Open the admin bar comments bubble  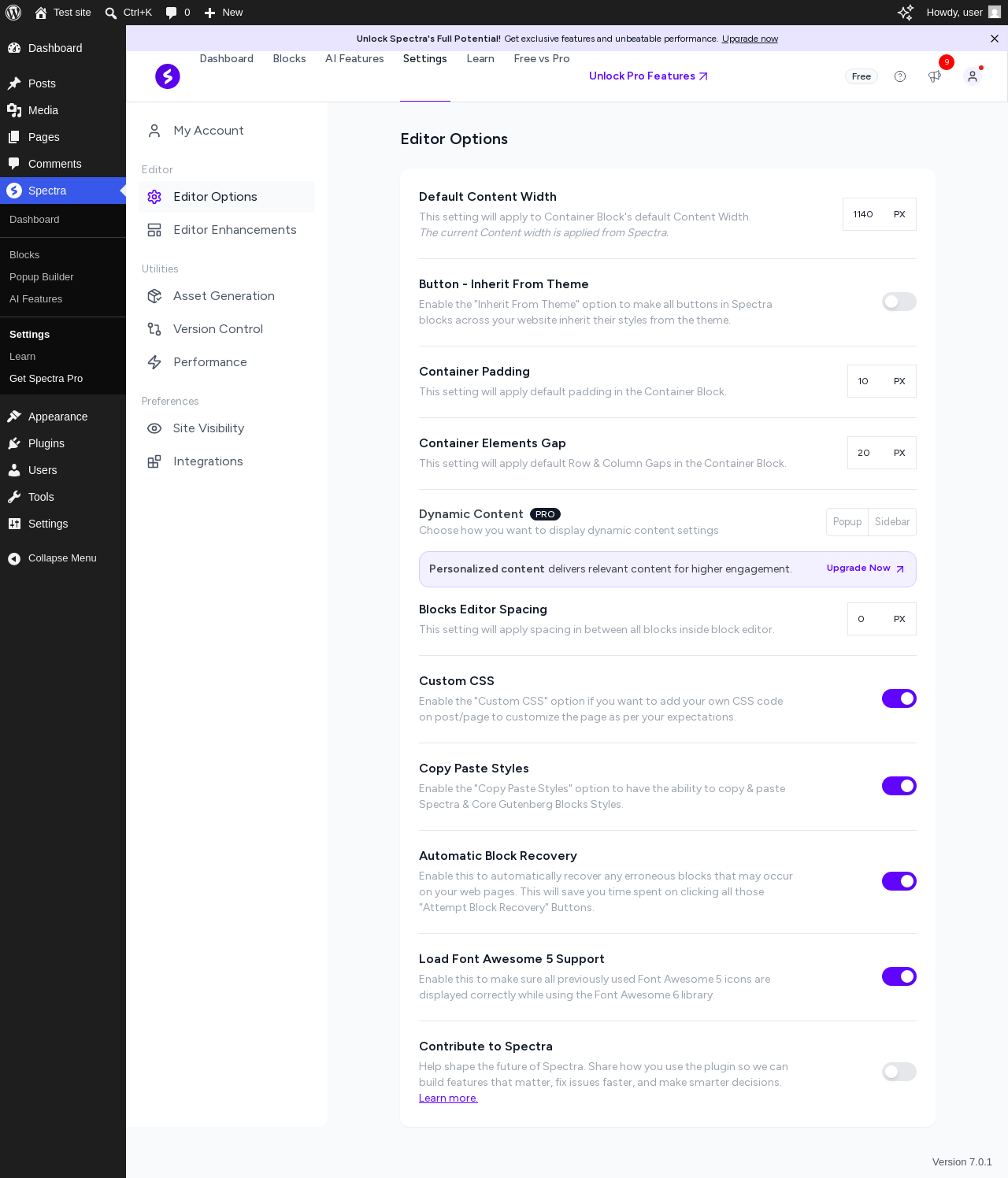pos(172,13)
